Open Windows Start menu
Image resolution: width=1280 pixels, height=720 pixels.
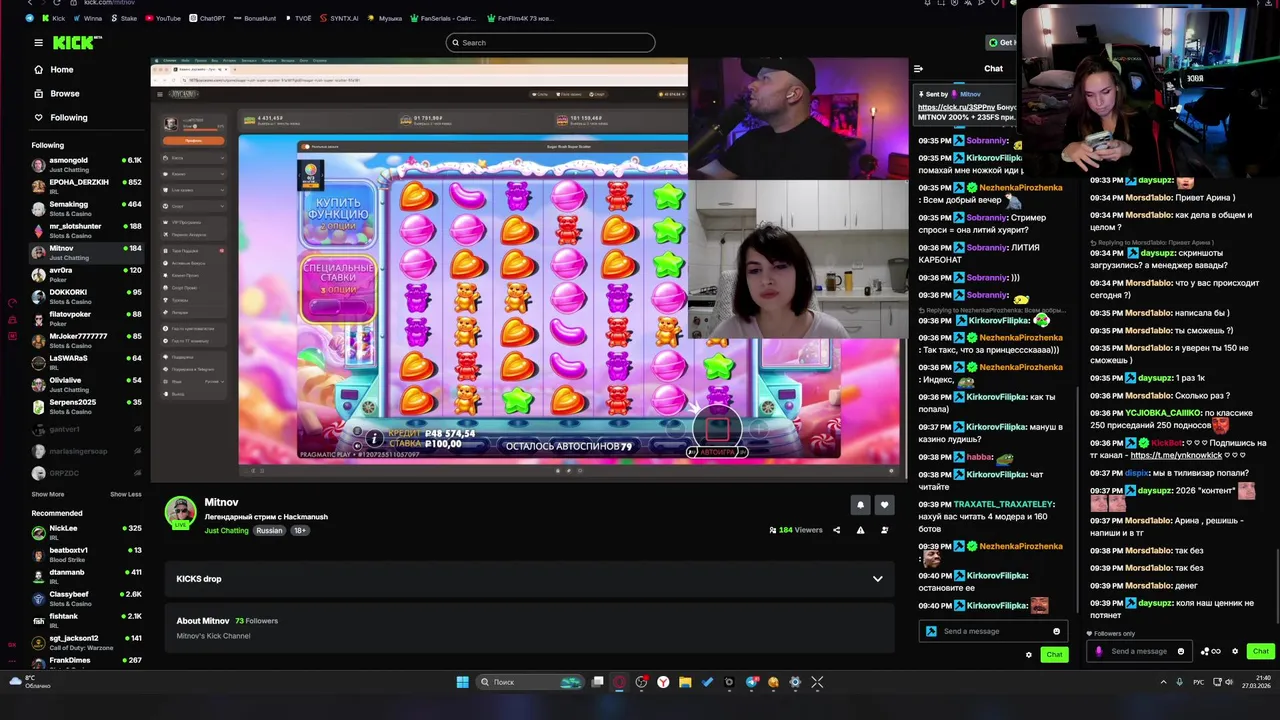coord(462,682)
